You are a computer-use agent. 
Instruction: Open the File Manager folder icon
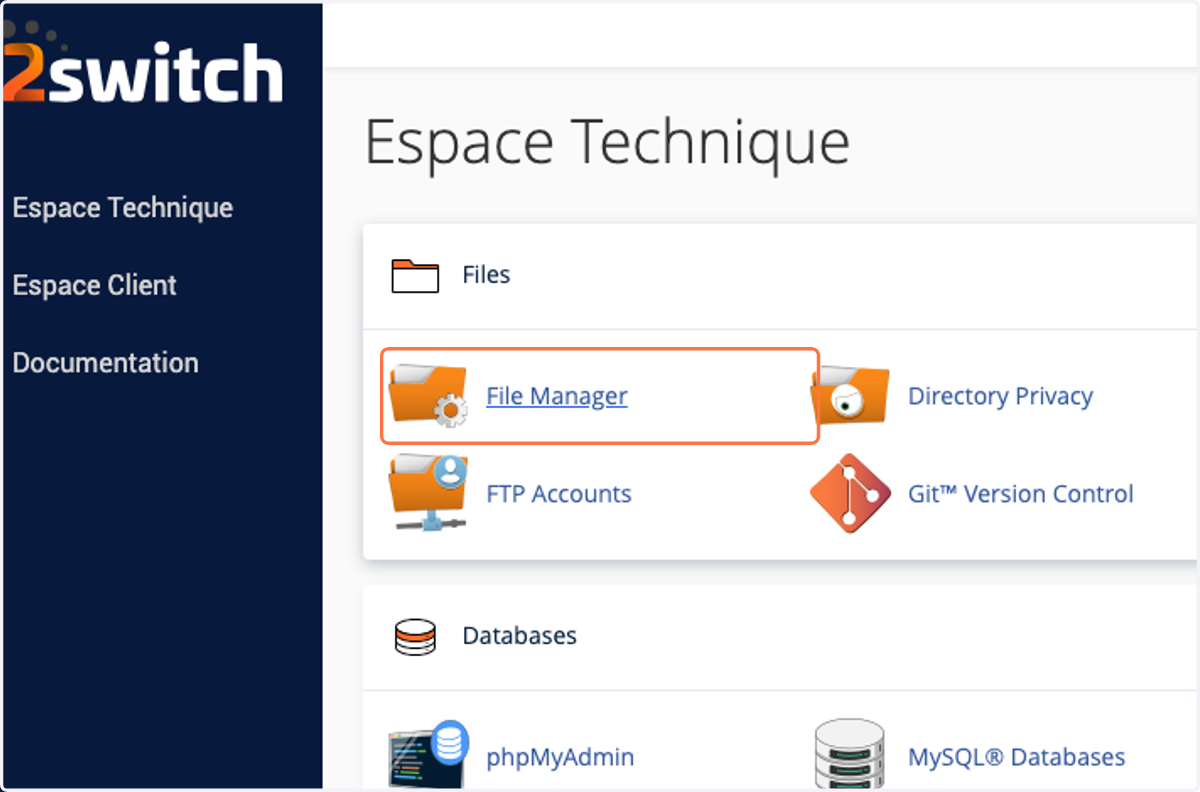click(428, 396)
